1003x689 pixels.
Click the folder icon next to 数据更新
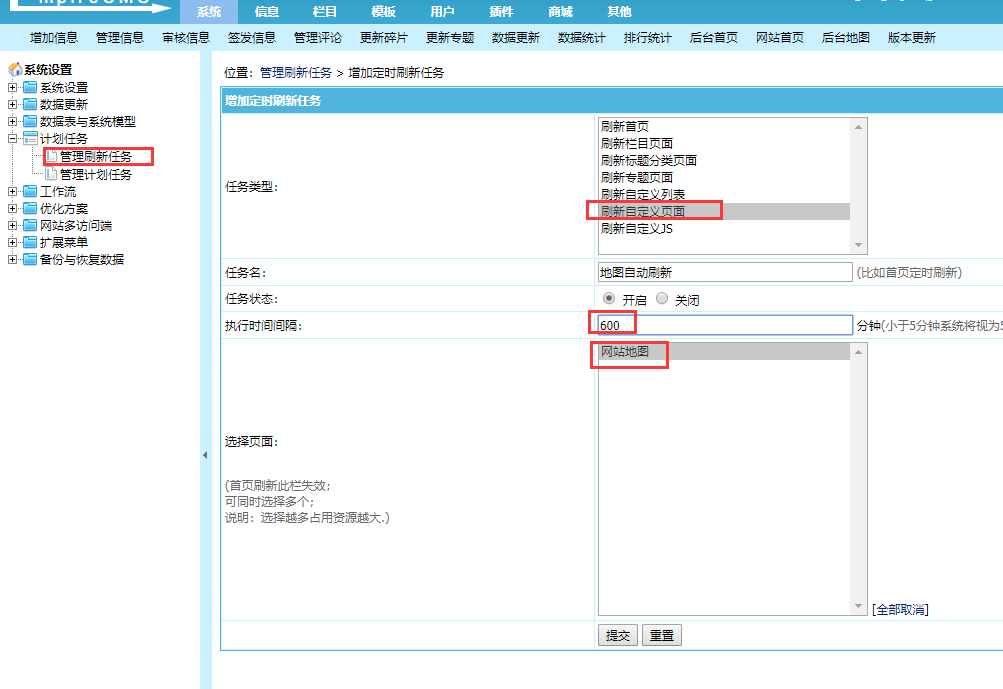[x=30, y=105]
